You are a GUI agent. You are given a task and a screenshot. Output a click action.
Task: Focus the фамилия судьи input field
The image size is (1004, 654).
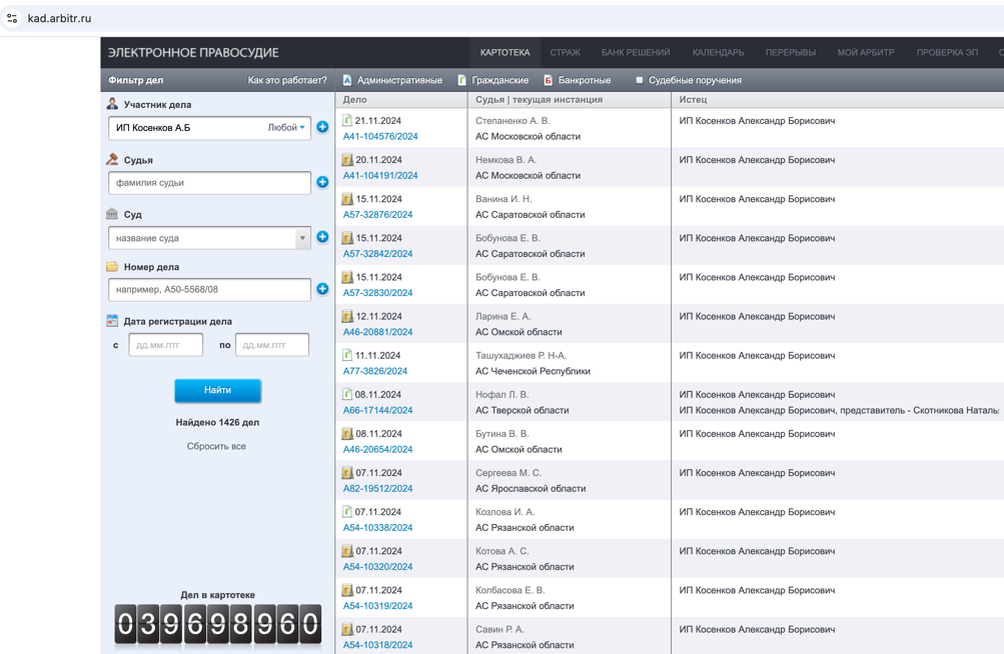(209, 183)
